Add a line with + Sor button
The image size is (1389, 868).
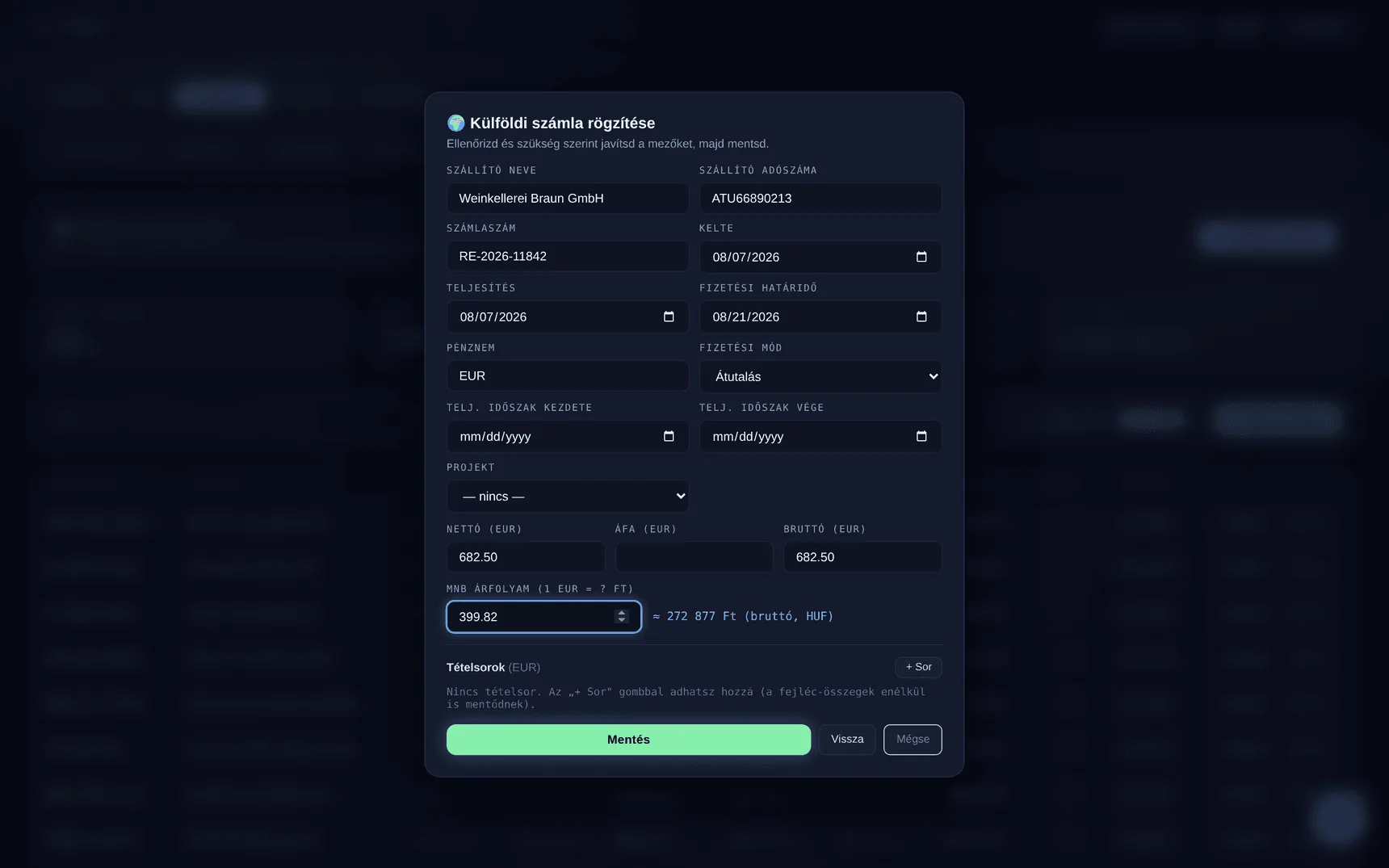[918, 667]
